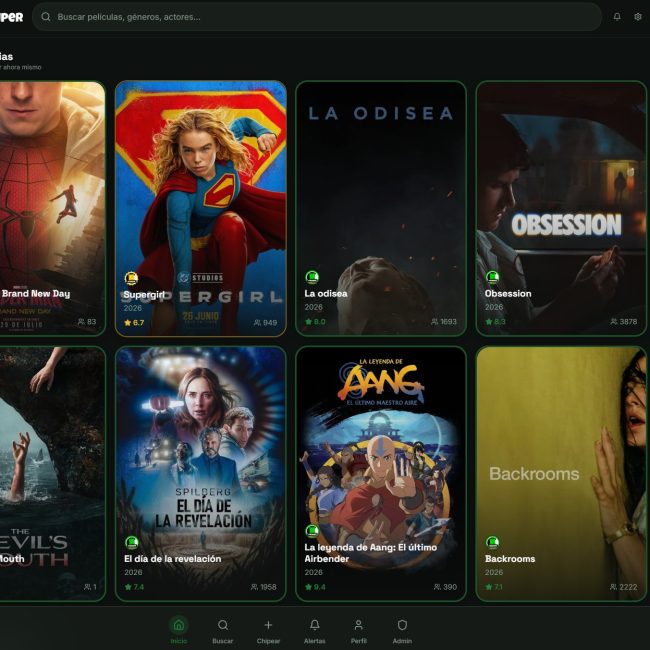The image size is (650, 650).
Task: Click the 'Supergirl' title text
Action: click(x=144, y=295)
